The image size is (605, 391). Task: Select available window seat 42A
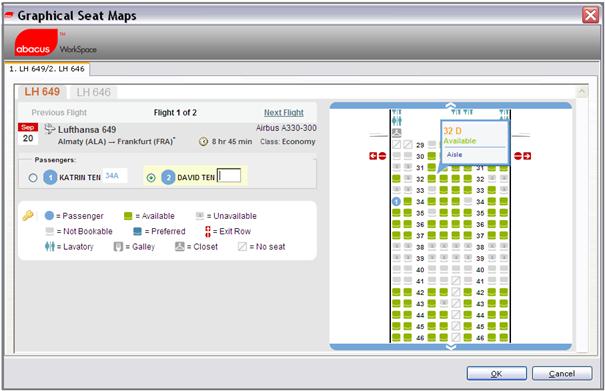click(x=396, y=292)
